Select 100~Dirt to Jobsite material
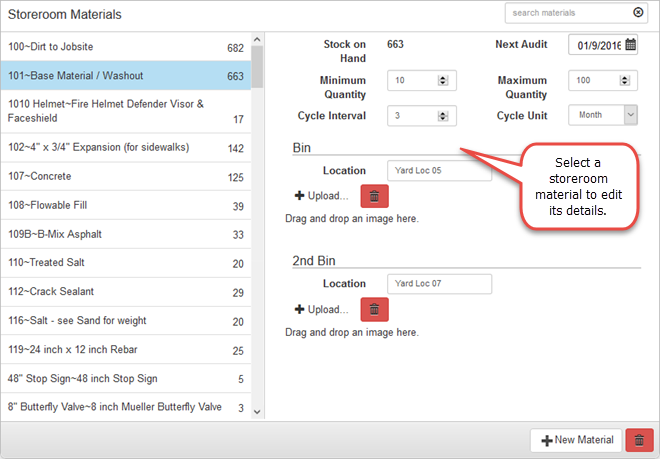The width and height of the screenshot is (660, 459). pos(125,48)
